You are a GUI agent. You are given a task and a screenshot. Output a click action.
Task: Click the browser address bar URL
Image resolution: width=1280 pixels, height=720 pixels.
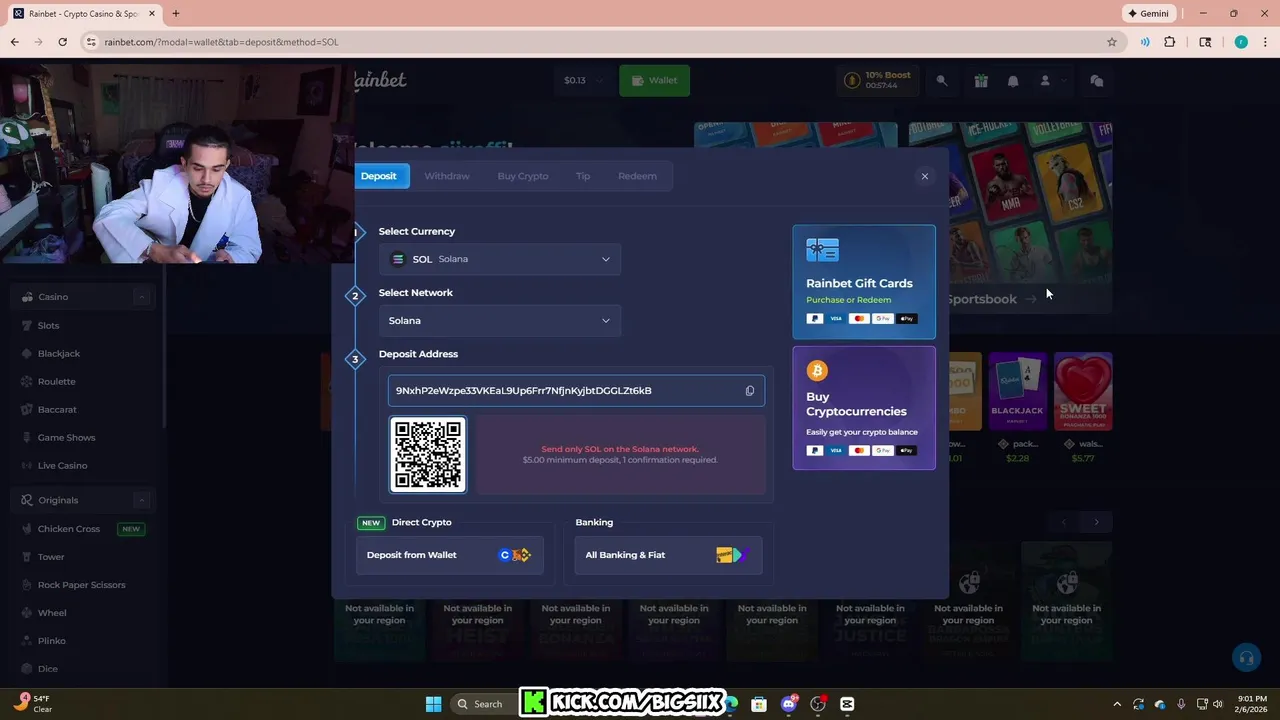222,42
